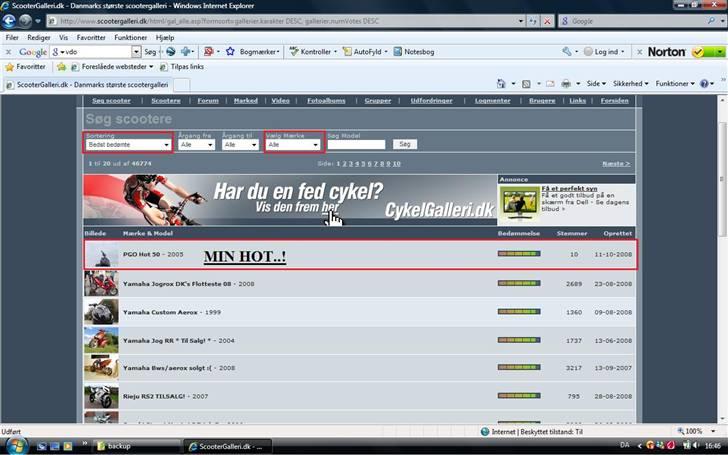Click the Norton green checkmark status icon

click(698, 52)
